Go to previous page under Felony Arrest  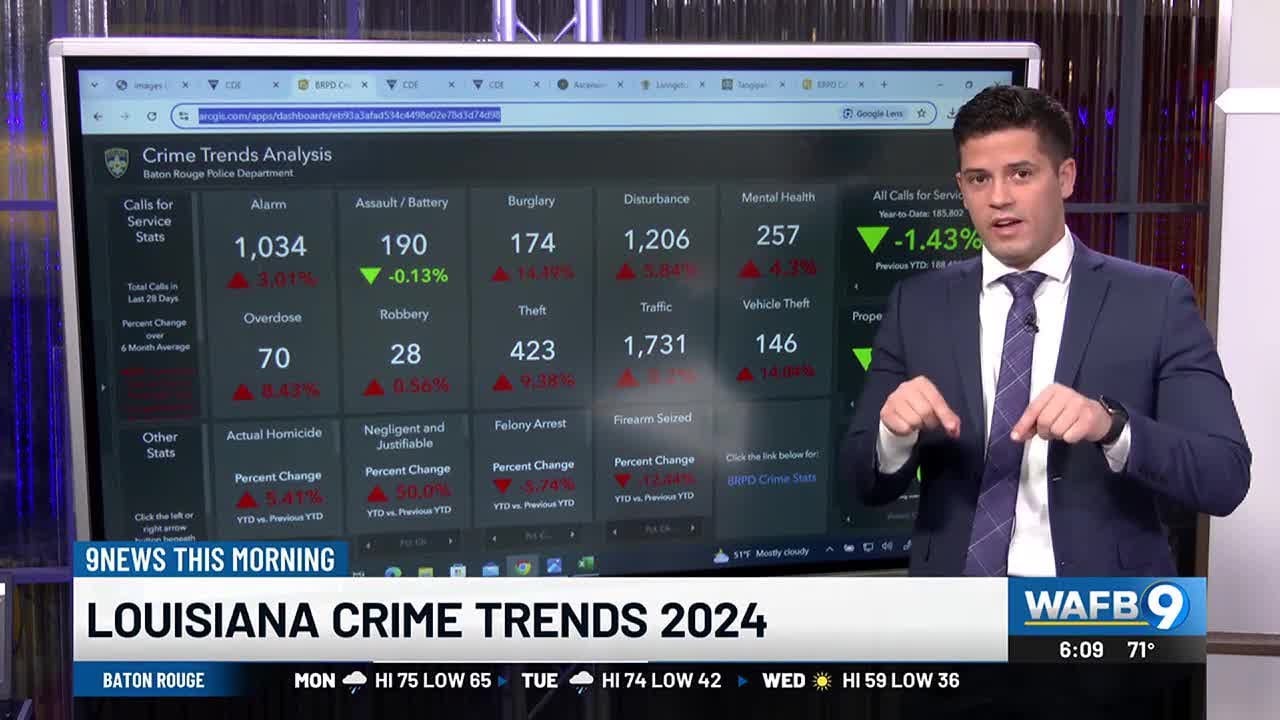tap(494, 539)
